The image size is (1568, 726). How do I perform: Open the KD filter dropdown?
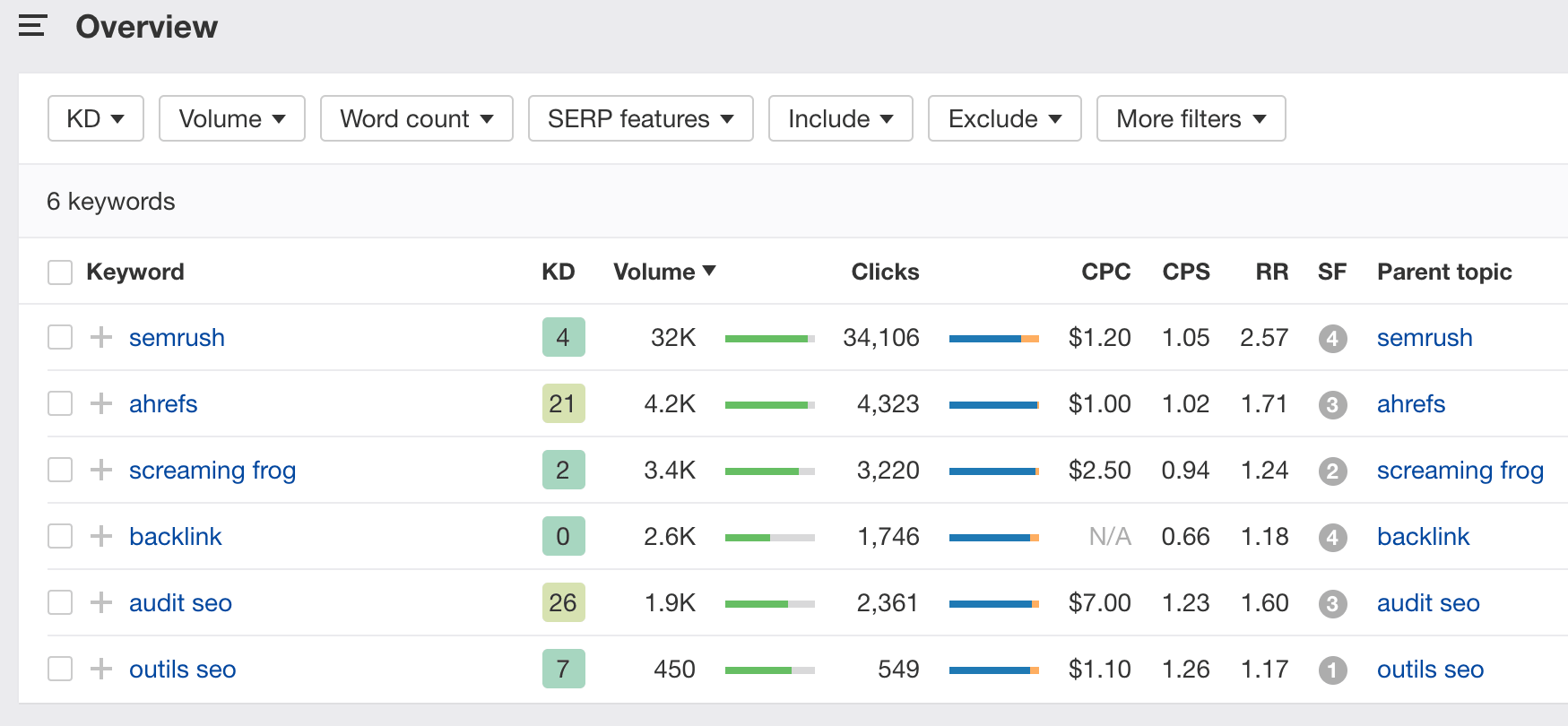(x=96, y=118)
